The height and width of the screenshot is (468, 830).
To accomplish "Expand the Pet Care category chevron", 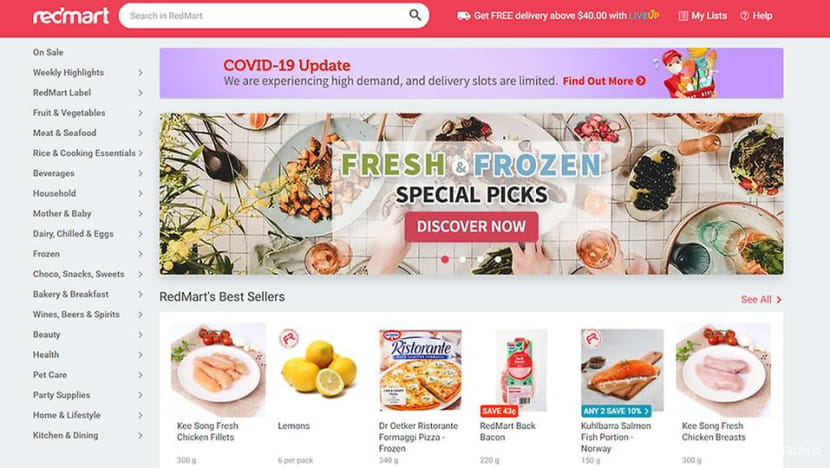I will coord(140,375).
